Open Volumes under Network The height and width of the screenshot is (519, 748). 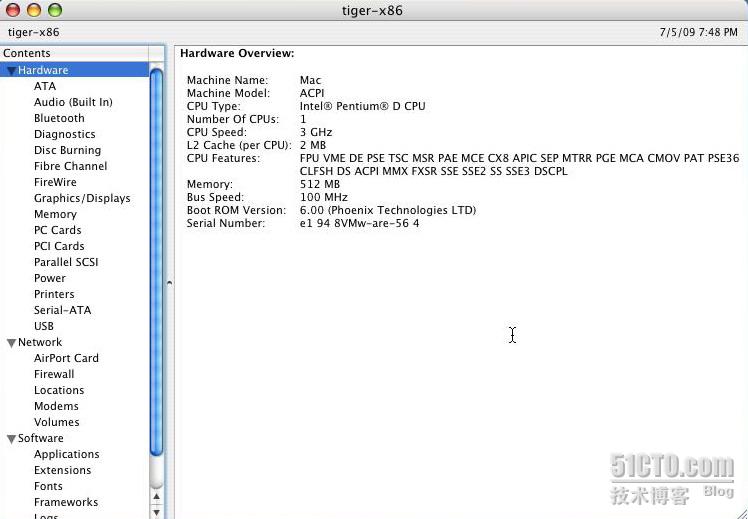pos(56,422)
